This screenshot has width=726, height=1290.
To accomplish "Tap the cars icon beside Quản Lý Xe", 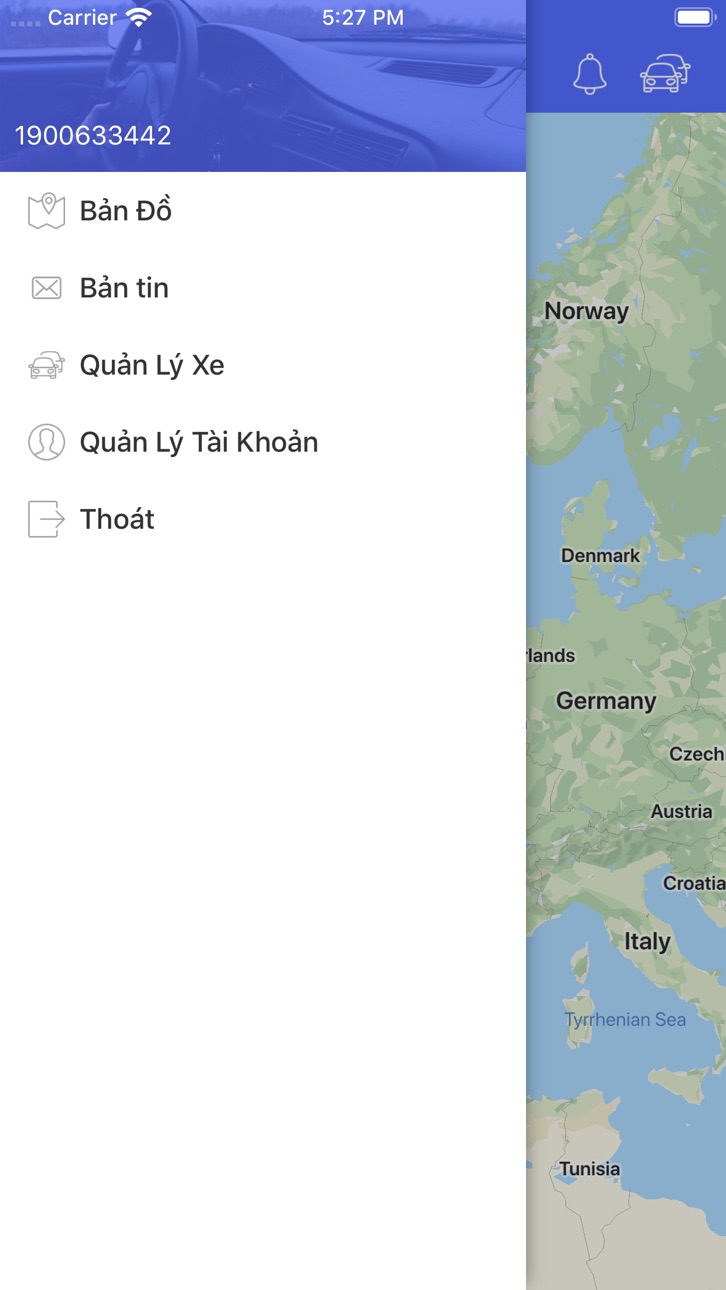I will tap(46, 365).
